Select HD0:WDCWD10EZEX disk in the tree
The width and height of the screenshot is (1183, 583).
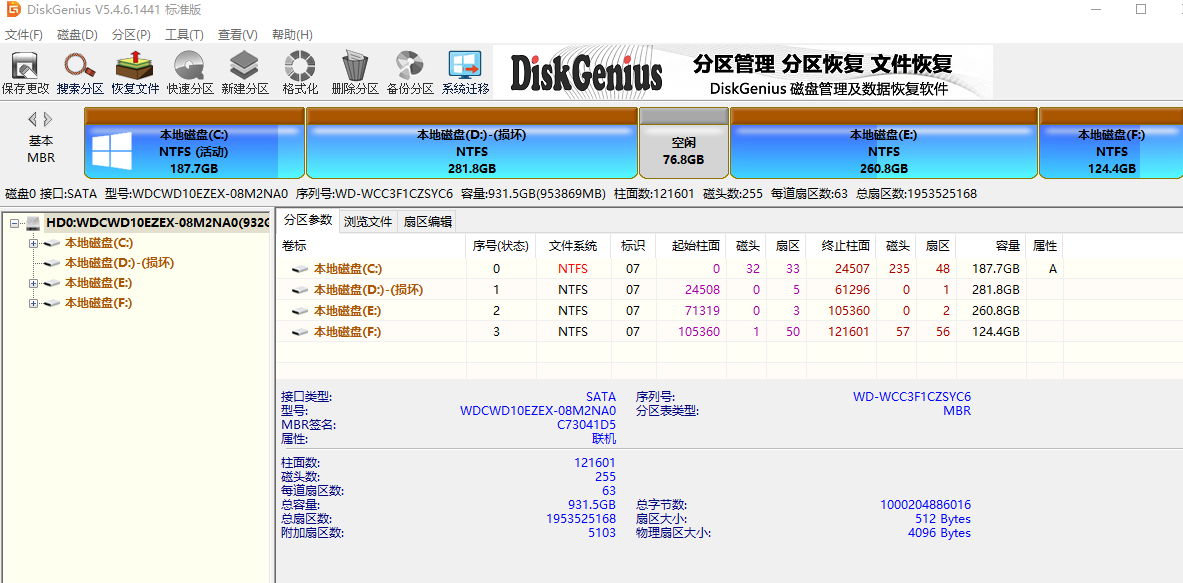click(x=157, y=223)
